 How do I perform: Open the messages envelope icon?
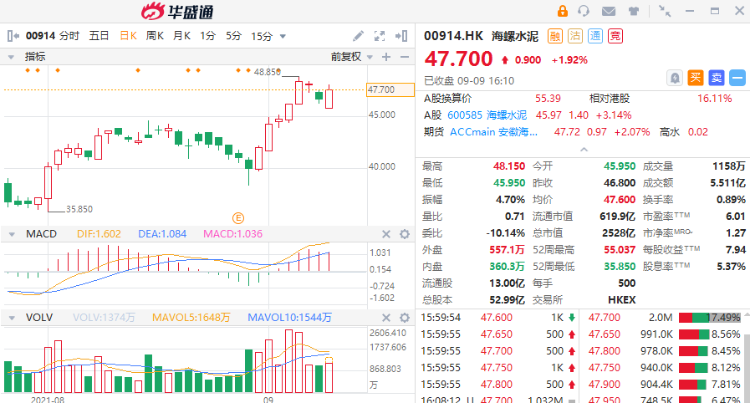(x=608, y=11)
